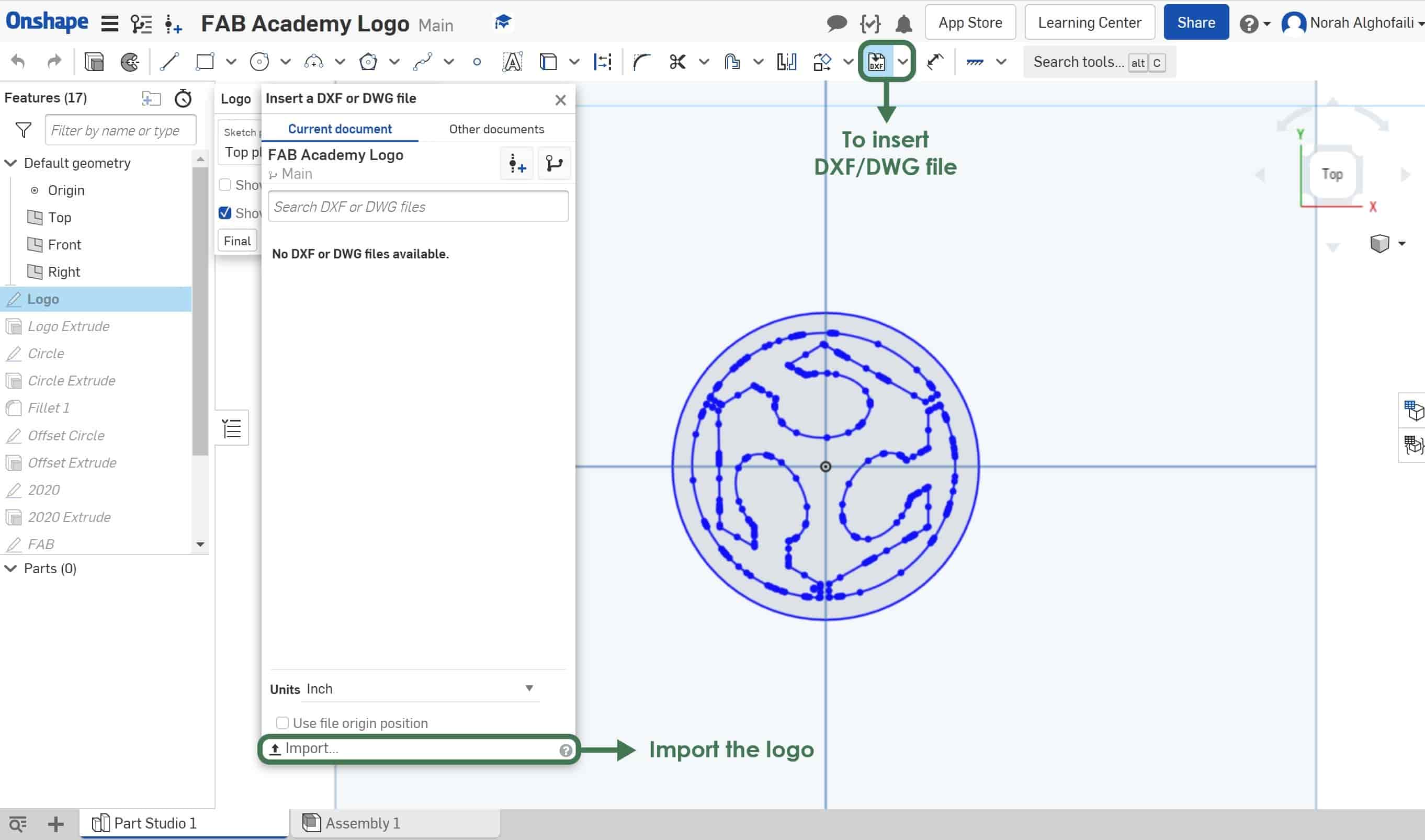1425x840 pixels.
Task: Click the Insert DXF or DWG icon
Action: (876, 61)
